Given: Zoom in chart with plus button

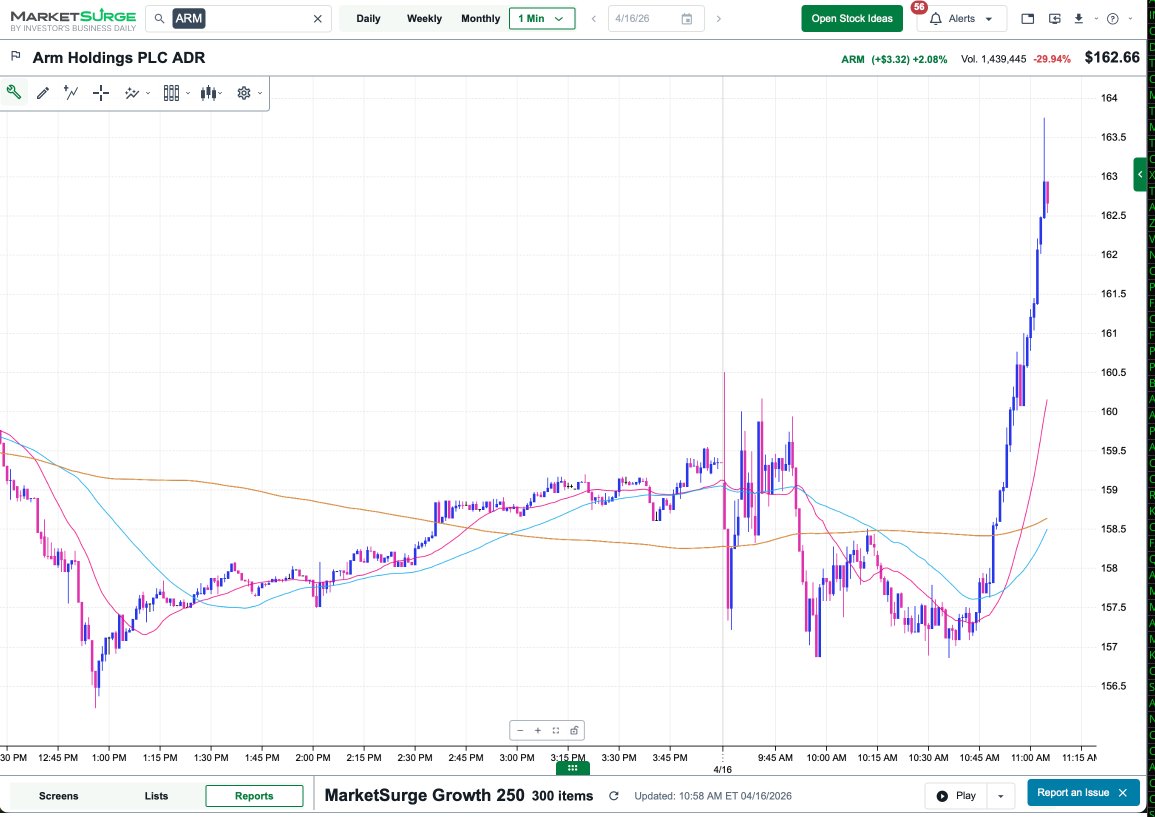Looking at the screenshot, I should coord(538,731).
